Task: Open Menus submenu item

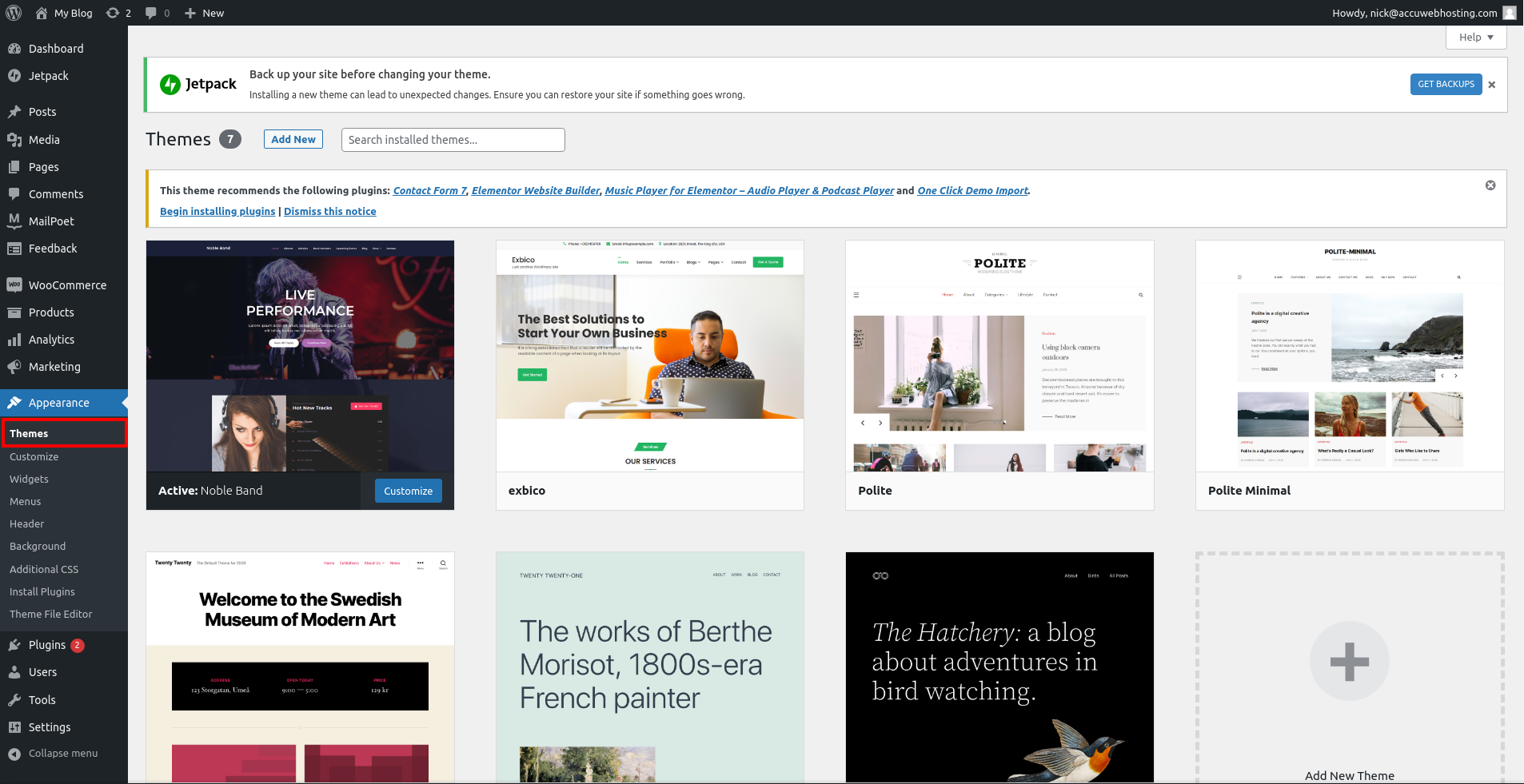Action: coord(26,502)
